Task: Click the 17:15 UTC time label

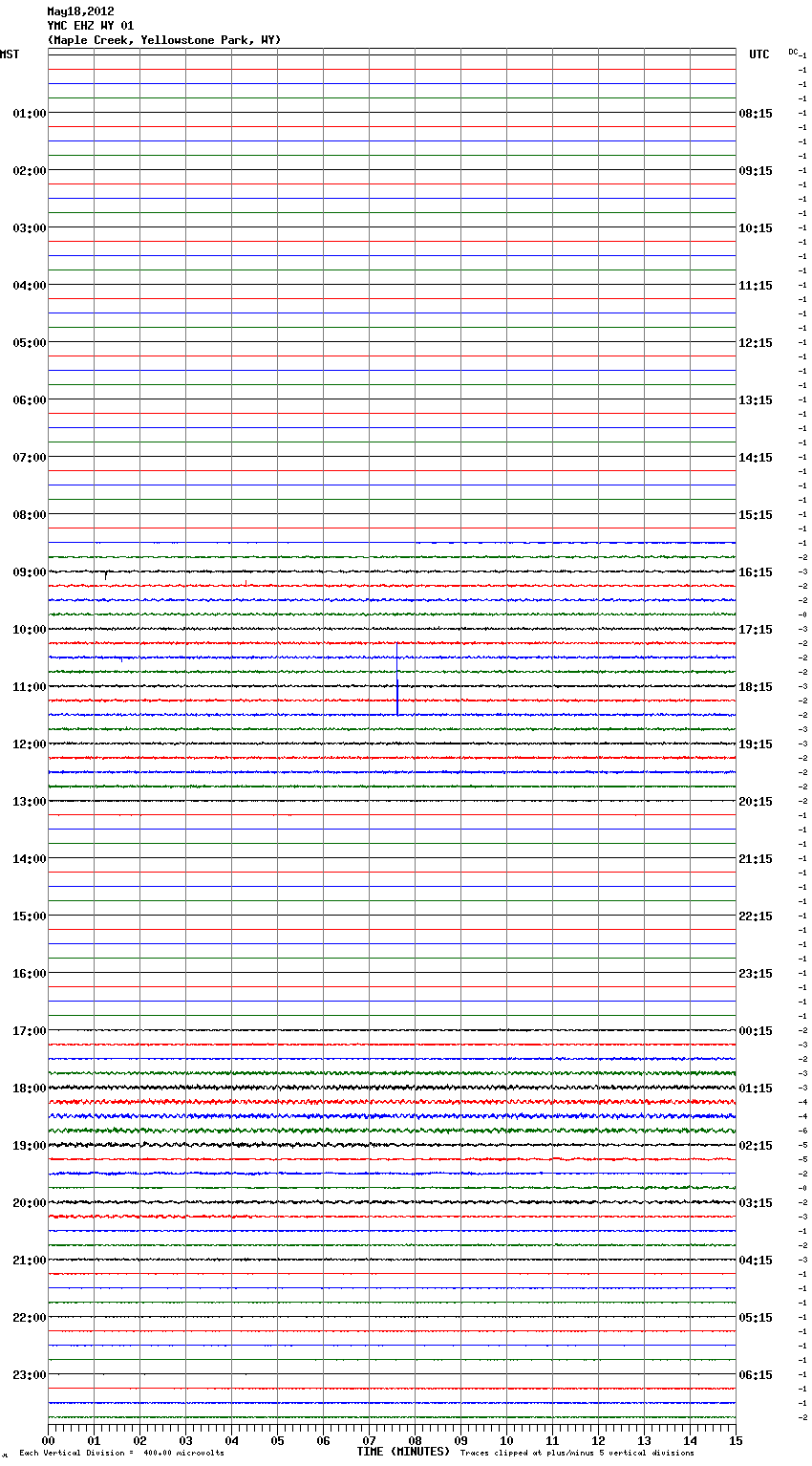Action: tap(756, 630)
